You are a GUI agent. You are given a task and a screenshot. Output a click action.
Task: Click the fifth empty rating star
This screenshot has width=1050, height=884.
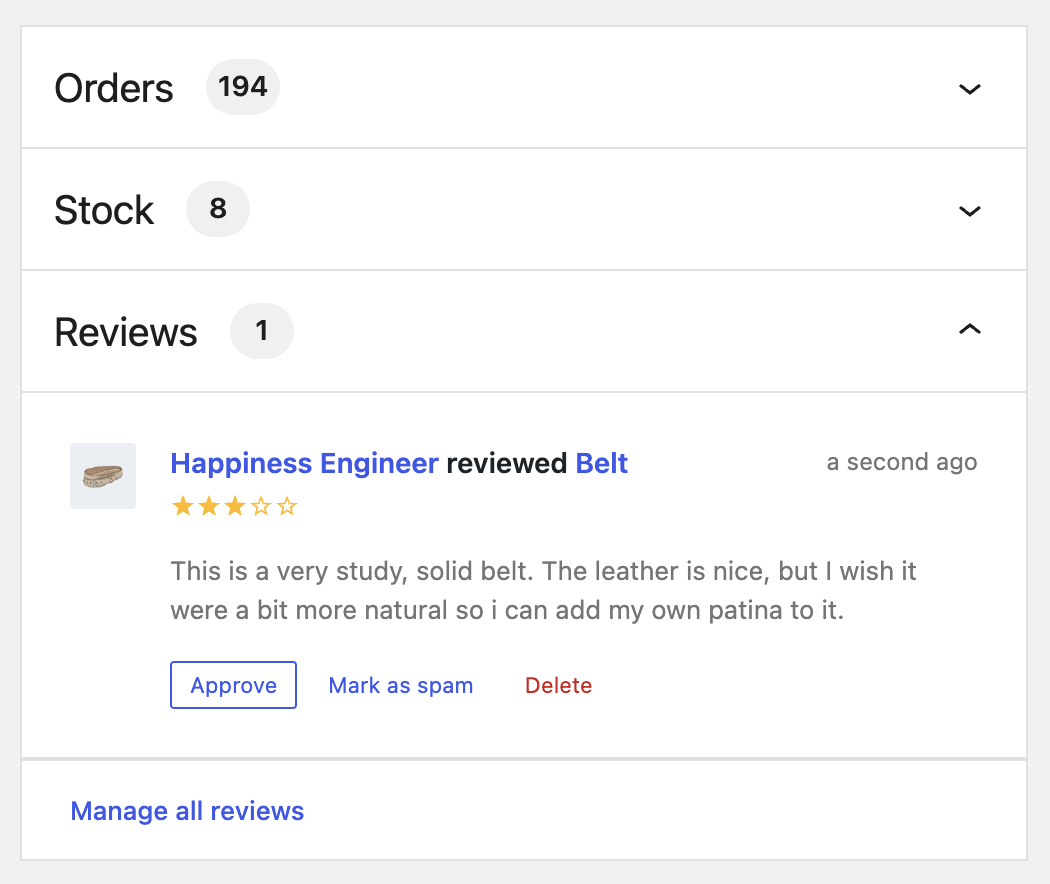pos(287,506)
